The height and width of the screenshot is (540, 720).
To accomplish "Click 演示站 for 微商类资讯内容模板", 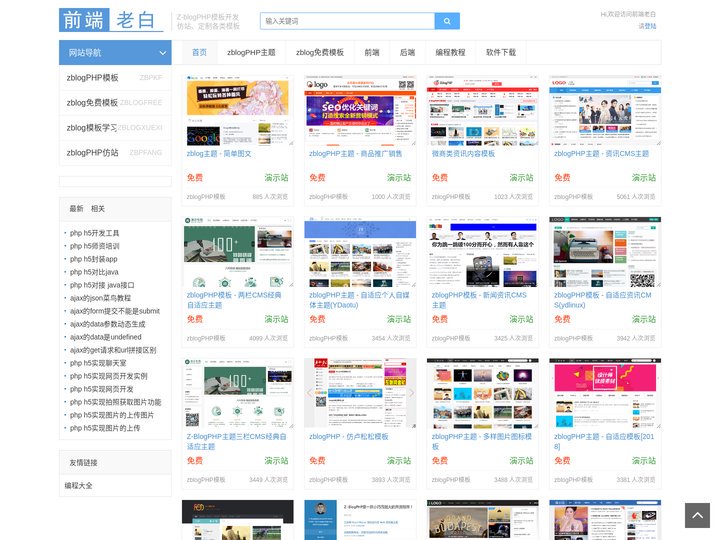I will coord(521,178).
